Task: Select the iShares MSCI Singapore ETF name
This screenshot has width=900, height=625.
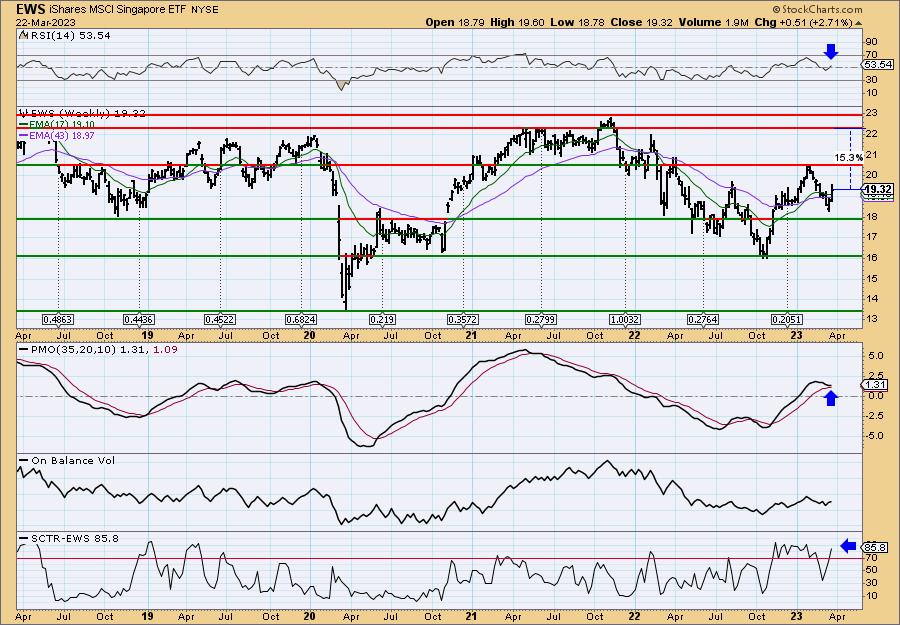Action: tap(116, 9)
